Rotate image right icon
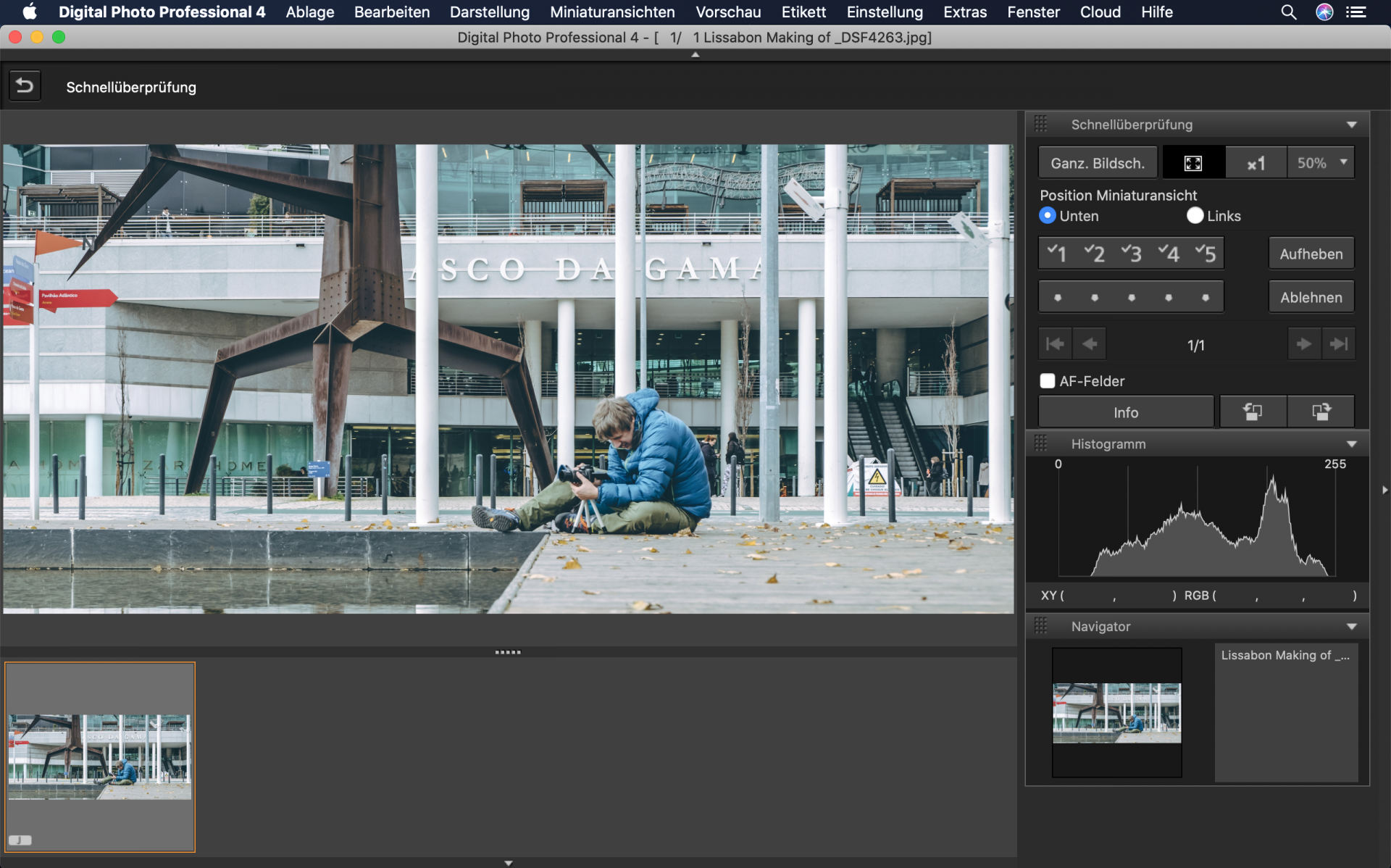The height and width of the screenshot is (868, 1391). (1321, 412)
